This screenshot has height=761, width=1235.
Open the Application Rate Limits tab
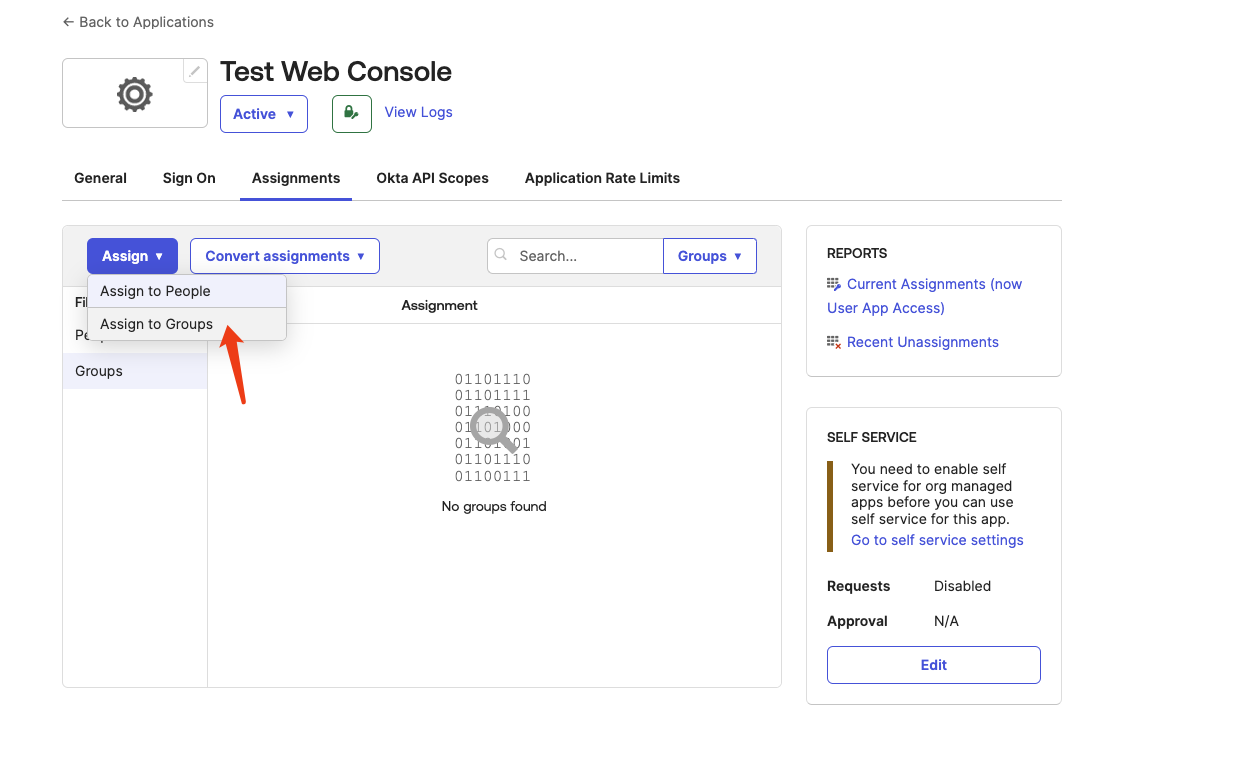point(602,178)
